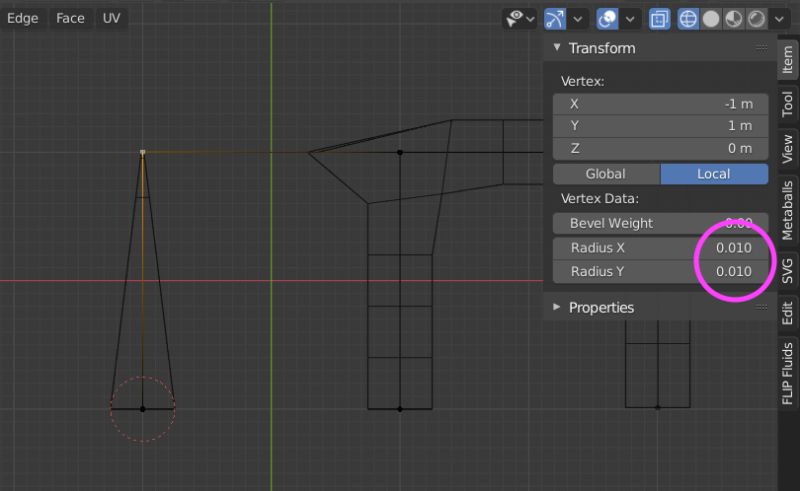Image resolution: width=800 pixels, height=491 pixels.
Task: Select Rendered viewport shading
Action: tap(757, 19)
